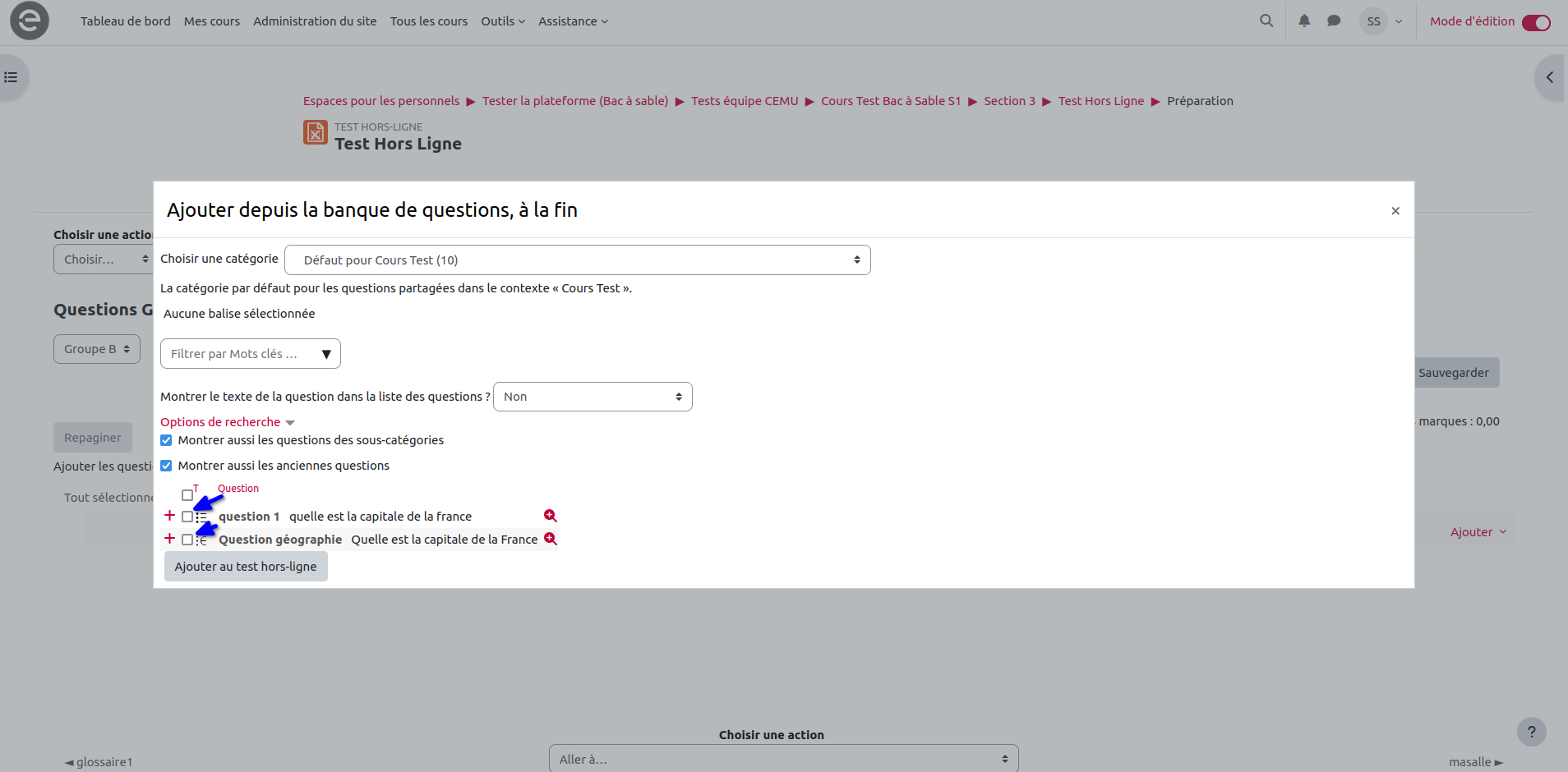The width and height of the screenshot is (1568, 772).
Task: Click the help question mark button
Action: pyautogui.click(x=1531, y=732)
